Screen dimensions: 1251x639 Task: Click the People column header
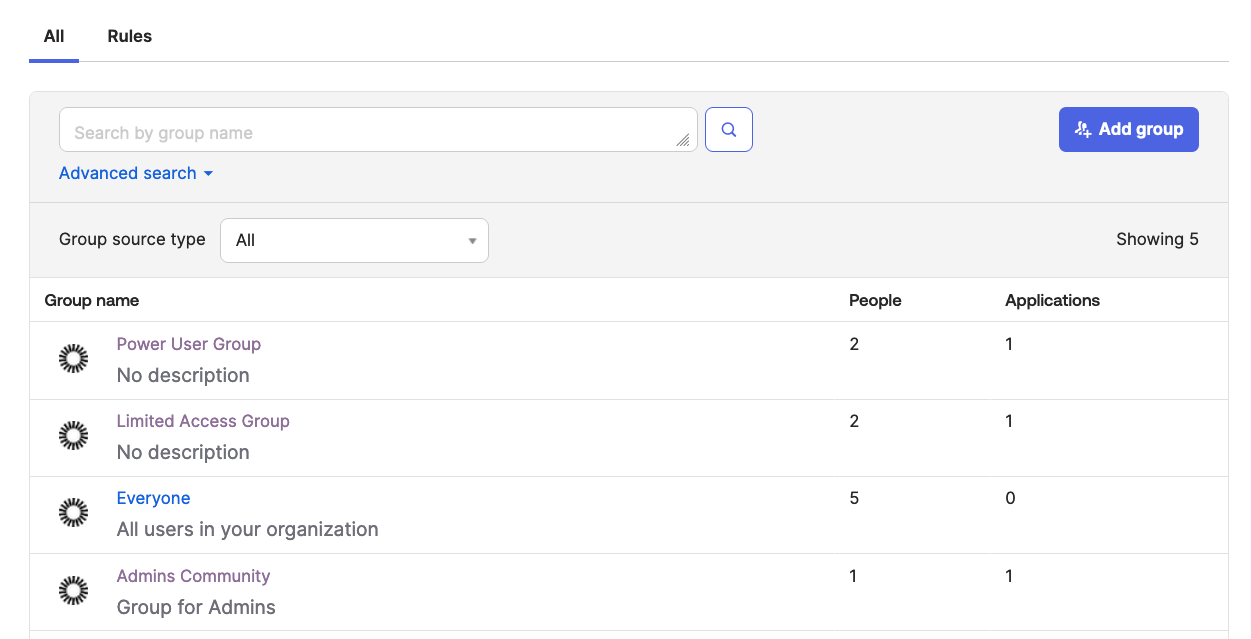click(x=875, y=300)
